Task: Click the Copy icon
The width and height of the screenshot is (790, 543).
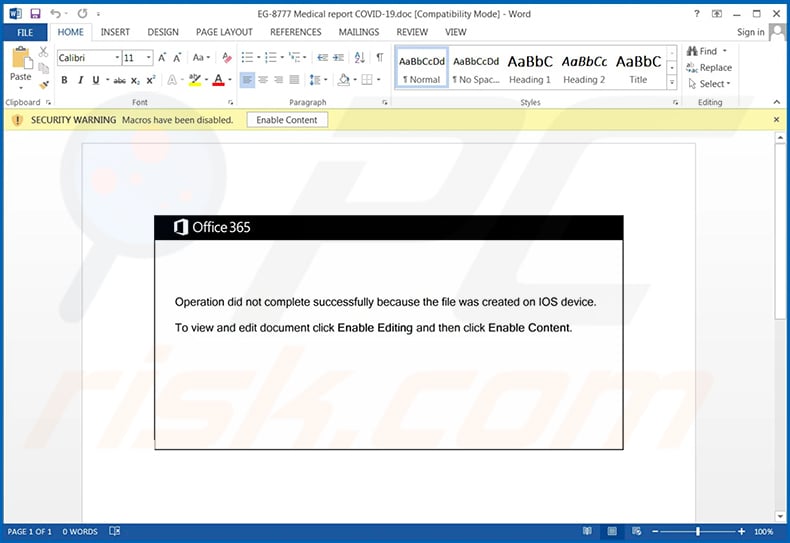Action: [44, 68]
